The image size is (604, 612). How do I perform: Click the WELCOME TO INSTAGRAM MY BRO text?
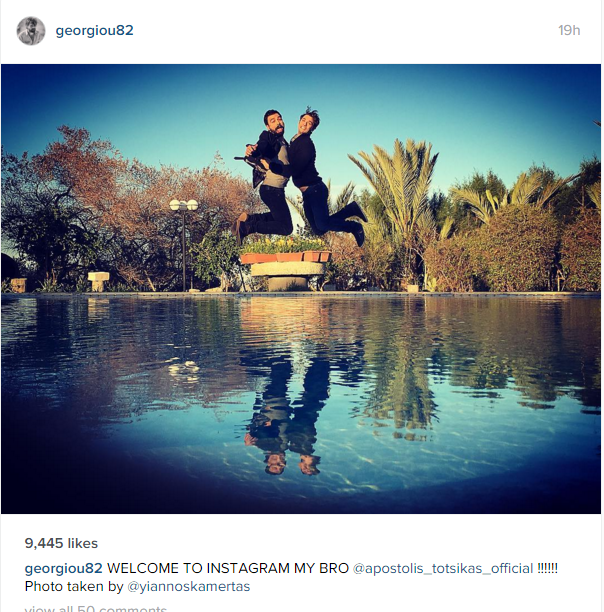[x=227, y=568]
